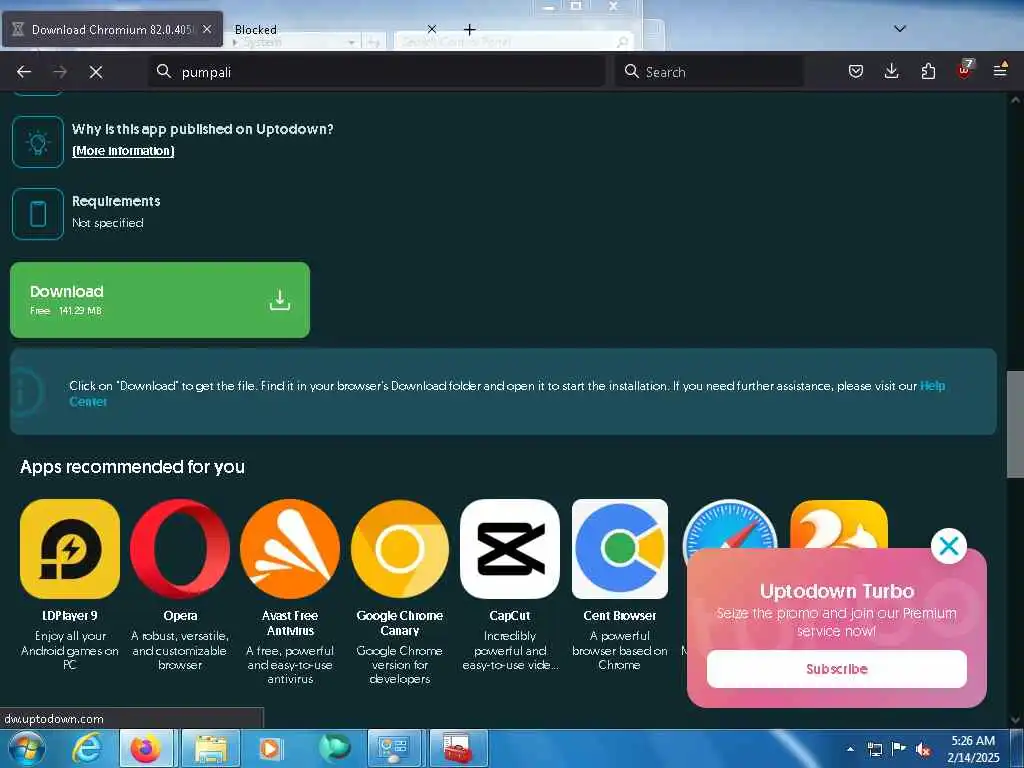
Task: Close the Blocked tab
Action: click(x=432, y=29)
